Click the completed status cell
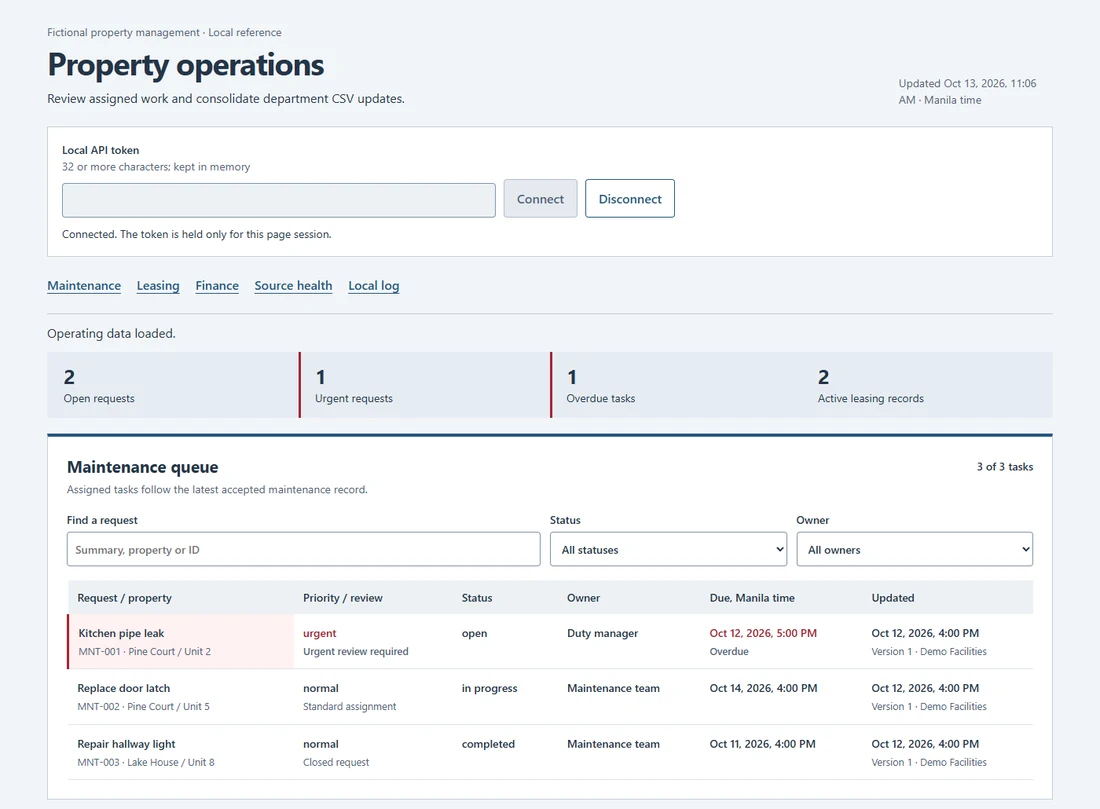Screen dimensions: 1100x809 pos(488,744)
